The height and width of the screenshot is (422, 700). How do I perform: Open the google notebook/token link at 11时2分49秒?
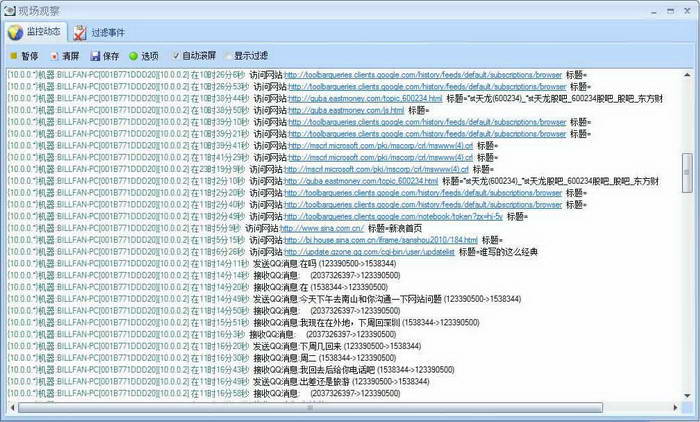393,217
